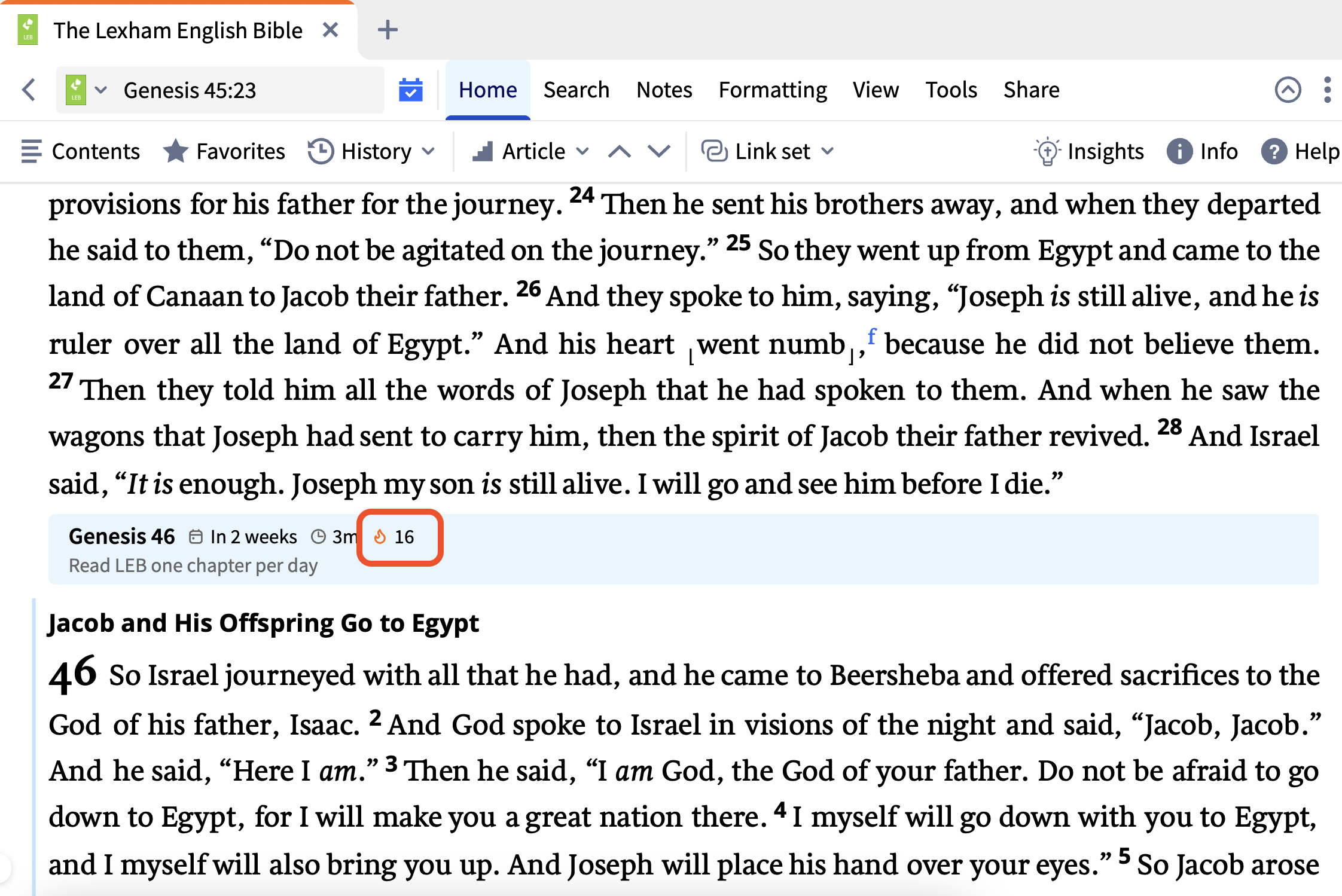Open a new tab with plus
1342x896 pixels.
tap(388, 30)
